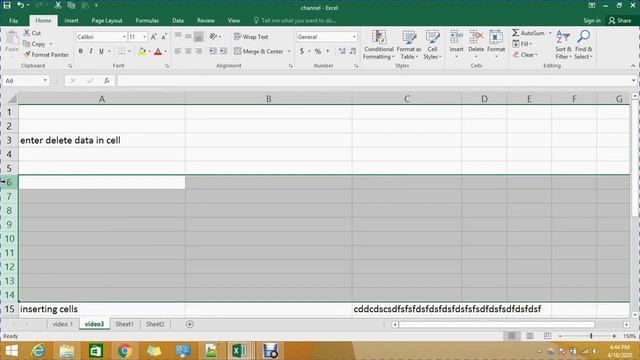Click the Format cells icon

[496, 38]
